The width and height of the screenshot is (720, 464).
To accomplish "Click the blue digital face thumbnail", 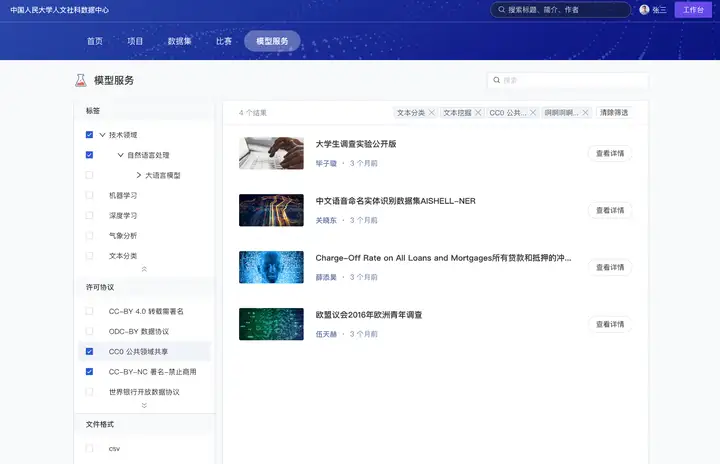I will coord(271,267).
